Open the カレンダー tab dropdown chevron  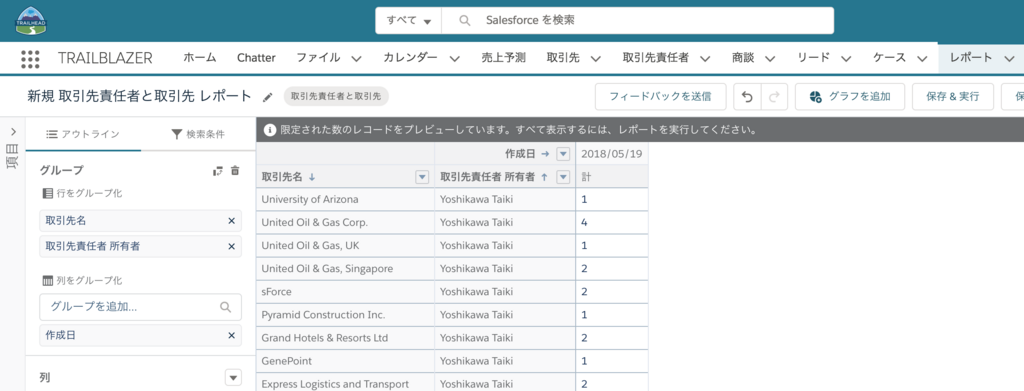click(455, 58)
